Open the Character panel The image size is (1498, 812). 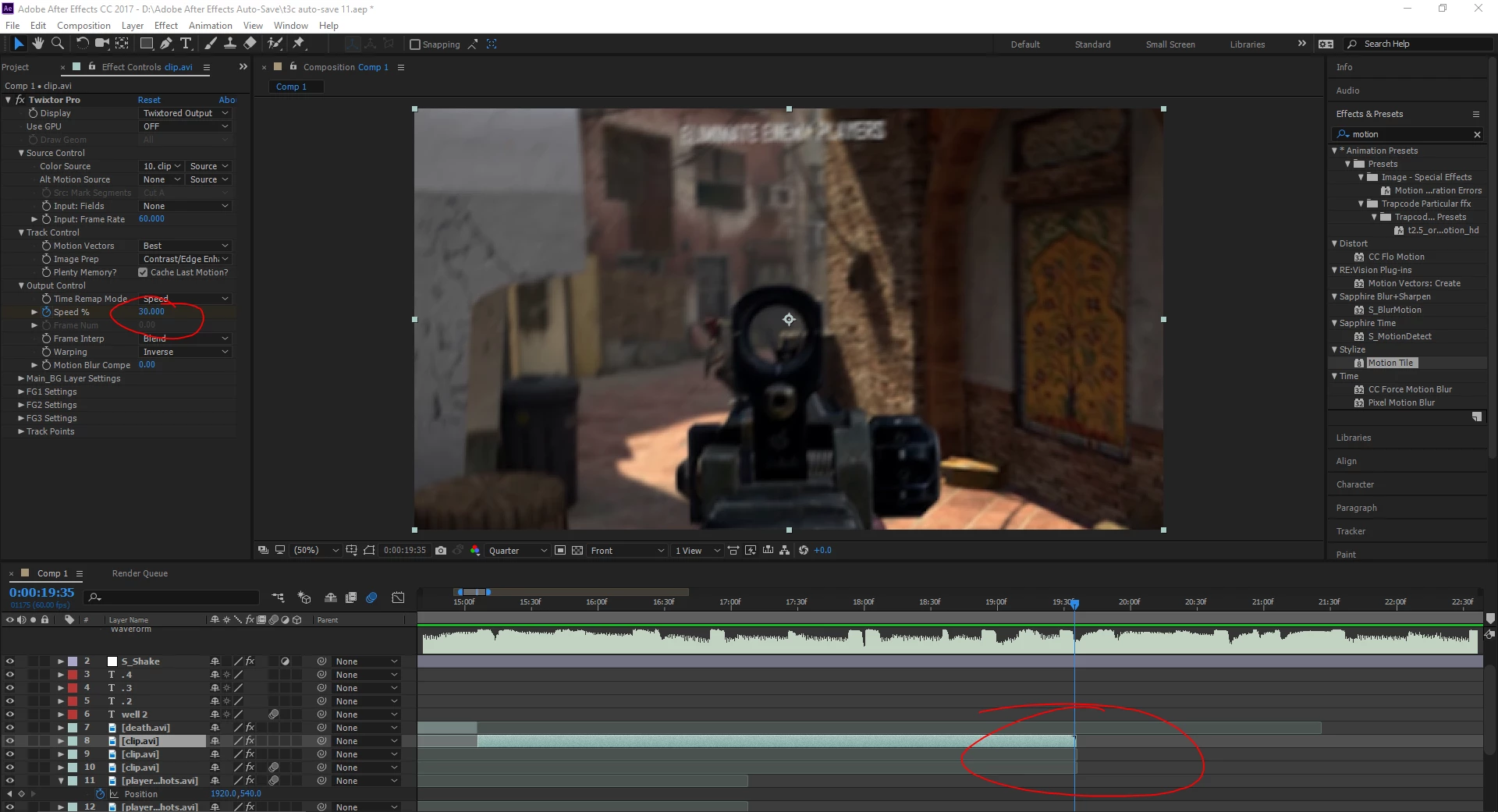pyautogui.click(x=1355, y=484)
